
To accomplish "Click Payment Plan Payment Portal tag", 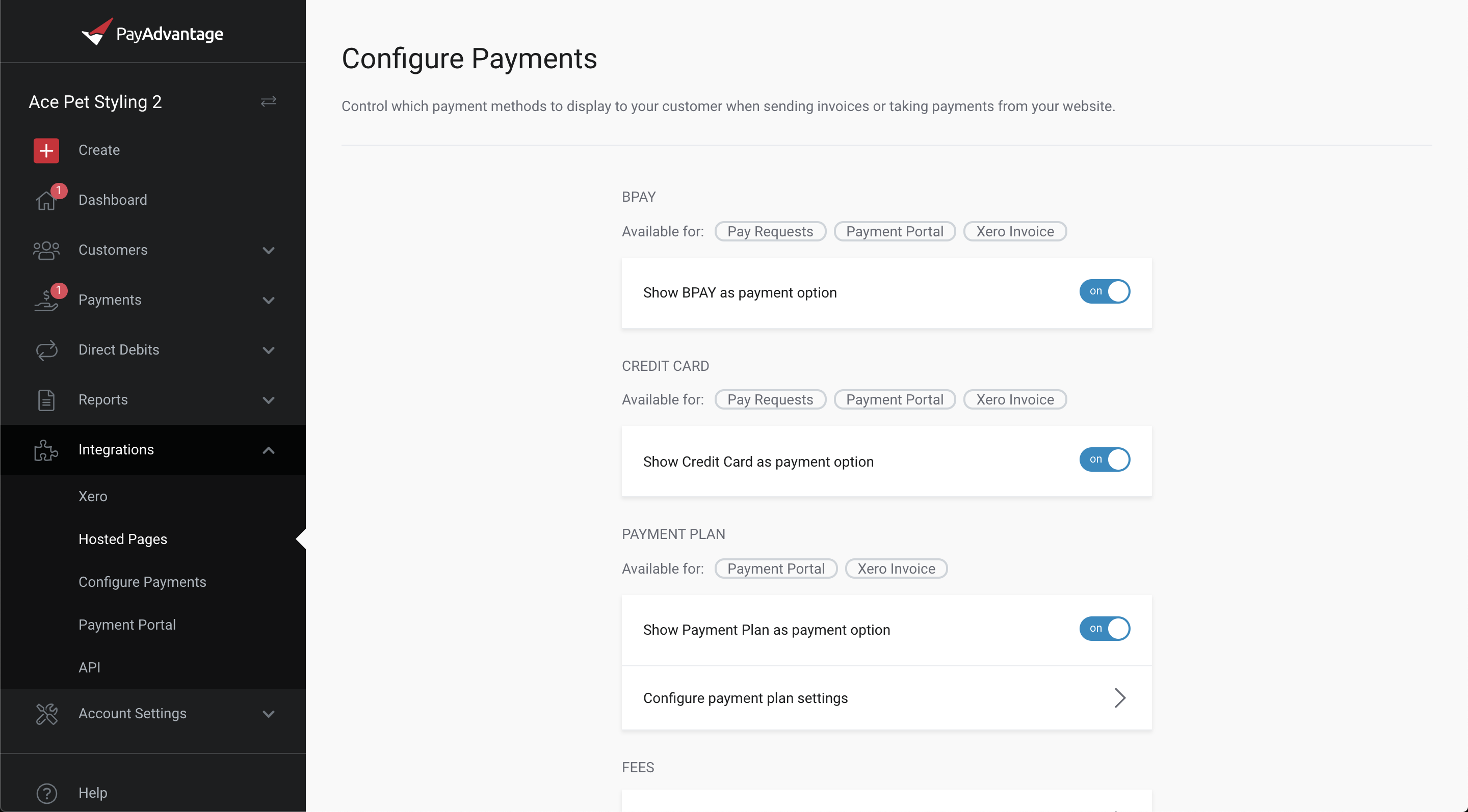I will pos(776,569).
